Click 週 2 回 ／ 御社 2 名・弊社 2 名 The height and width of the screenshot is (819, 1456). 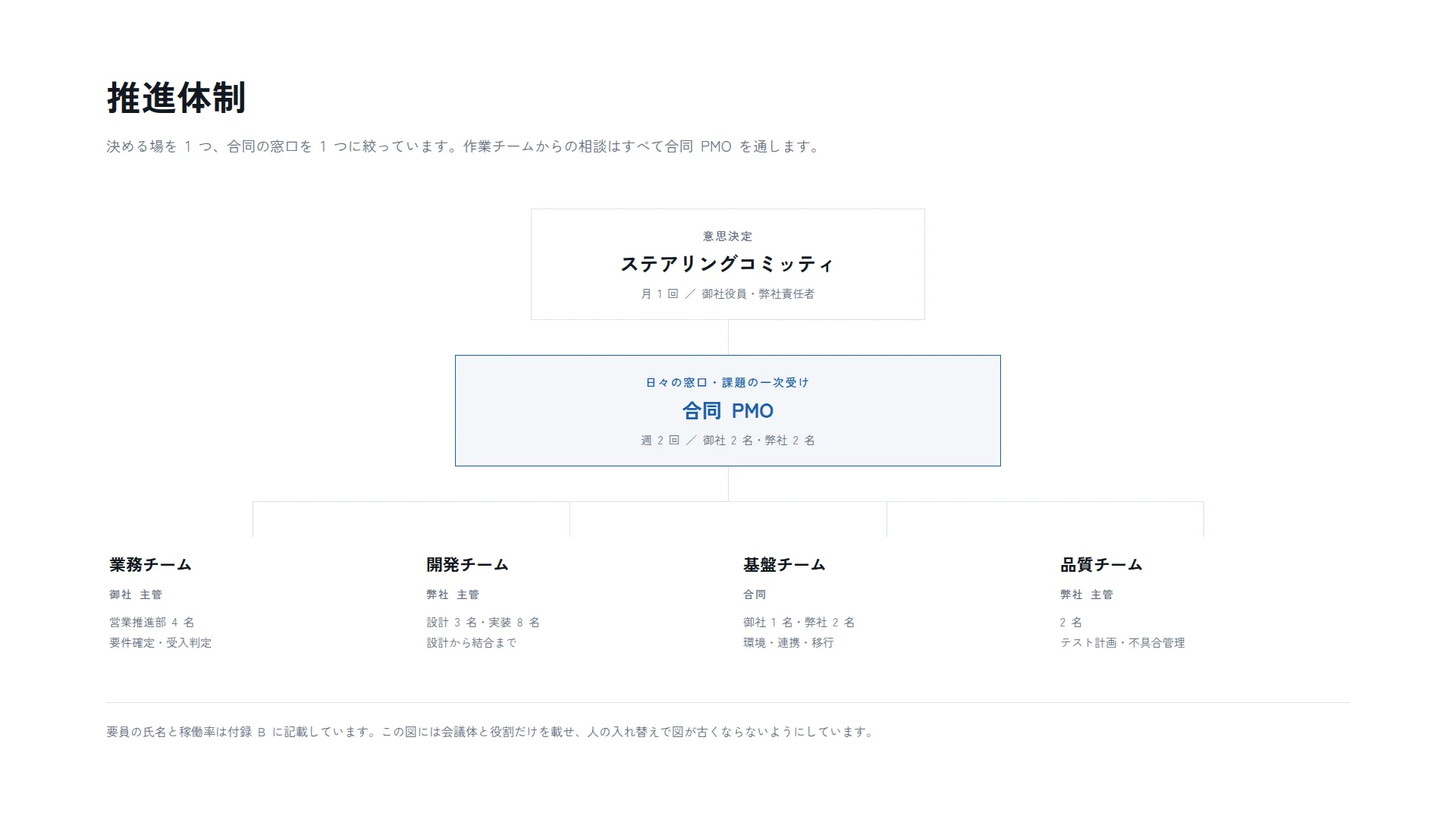[x=727, y=441]
